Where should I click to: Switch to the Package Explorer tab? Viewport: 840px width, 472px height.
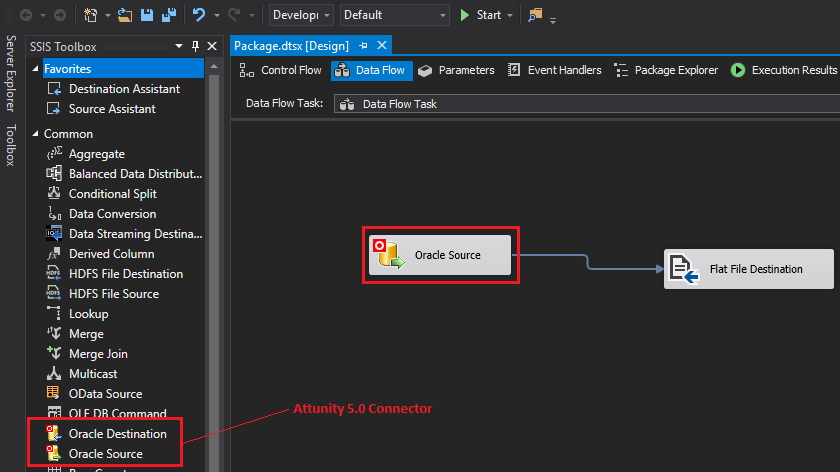(666, 70)
